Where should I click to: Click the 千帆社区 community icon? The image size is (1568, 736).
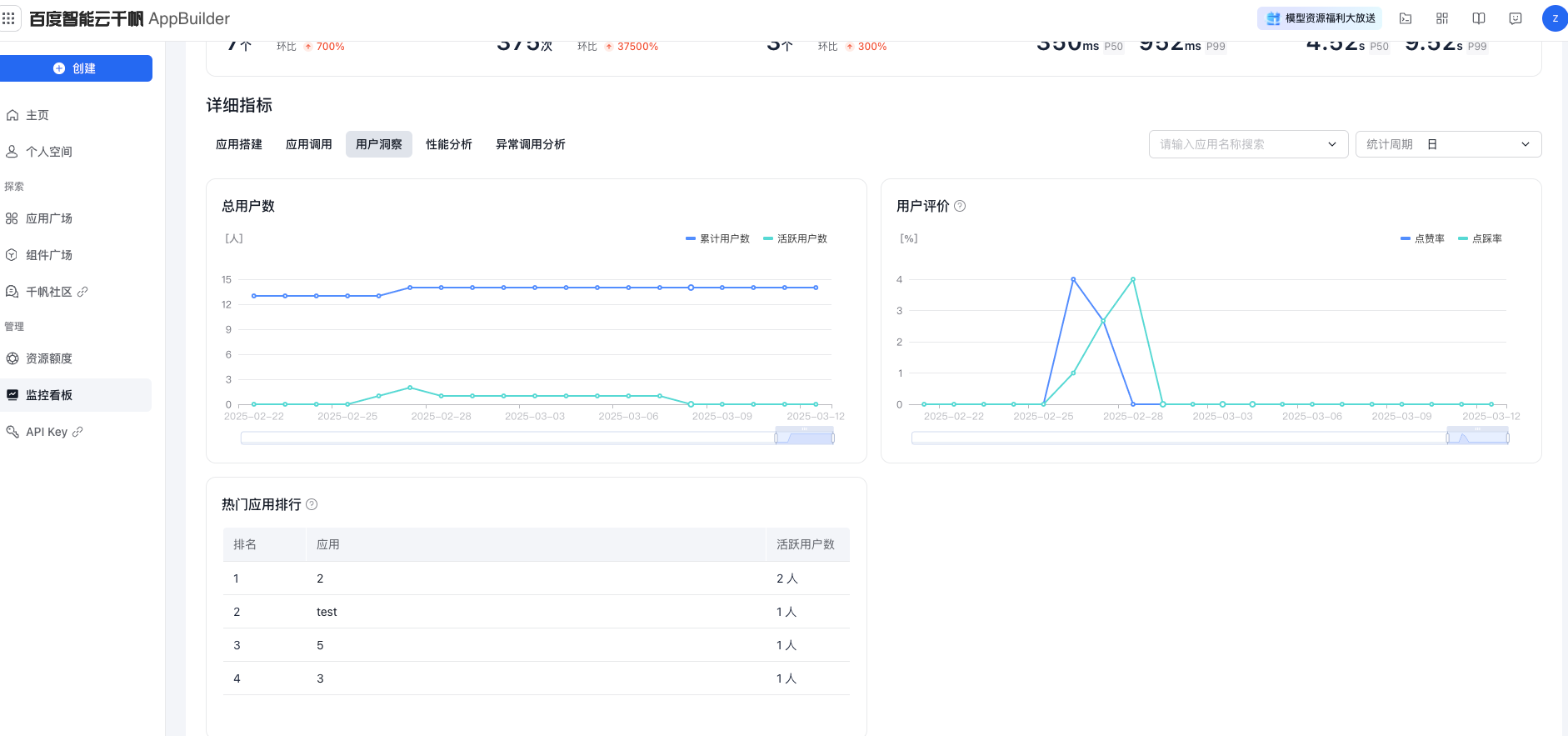(x=12, y=292)
